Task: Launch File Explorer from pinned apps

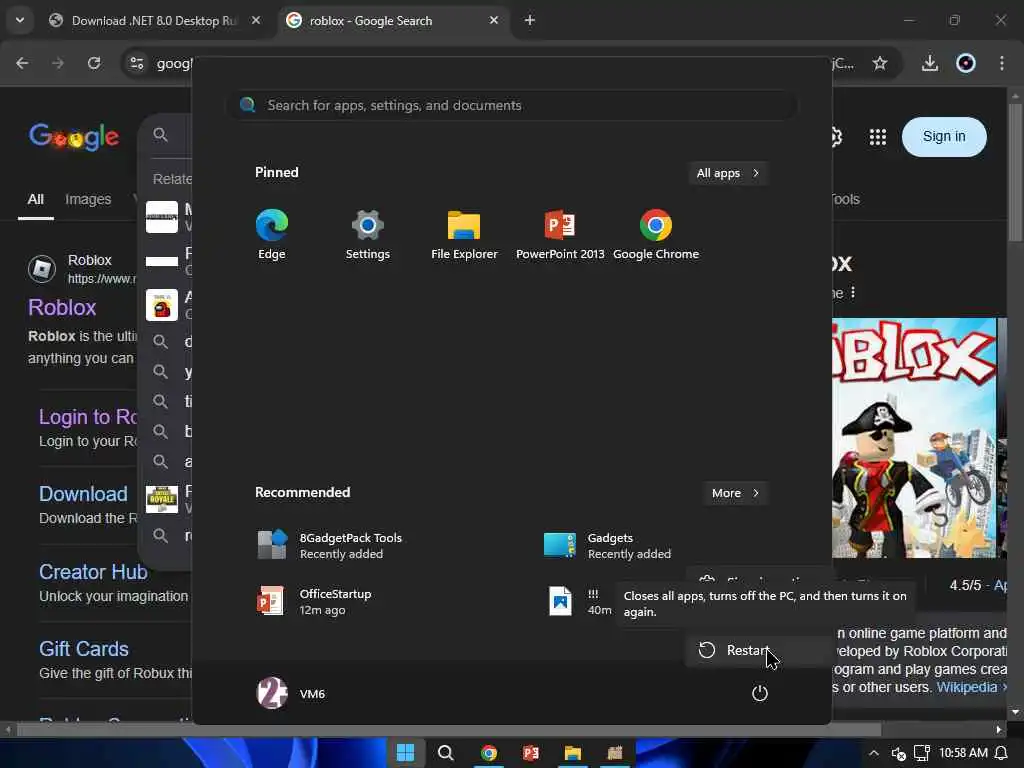Action: click(464, 234)
